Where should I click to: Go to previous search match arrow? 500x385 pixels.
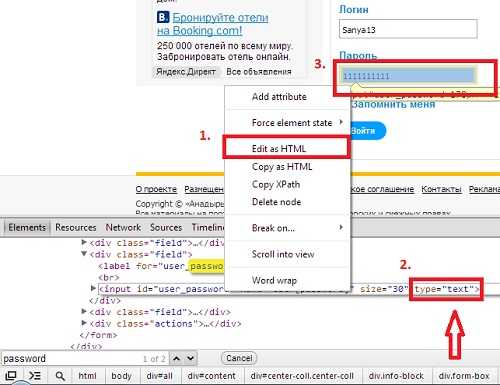[x=176, y=359]
